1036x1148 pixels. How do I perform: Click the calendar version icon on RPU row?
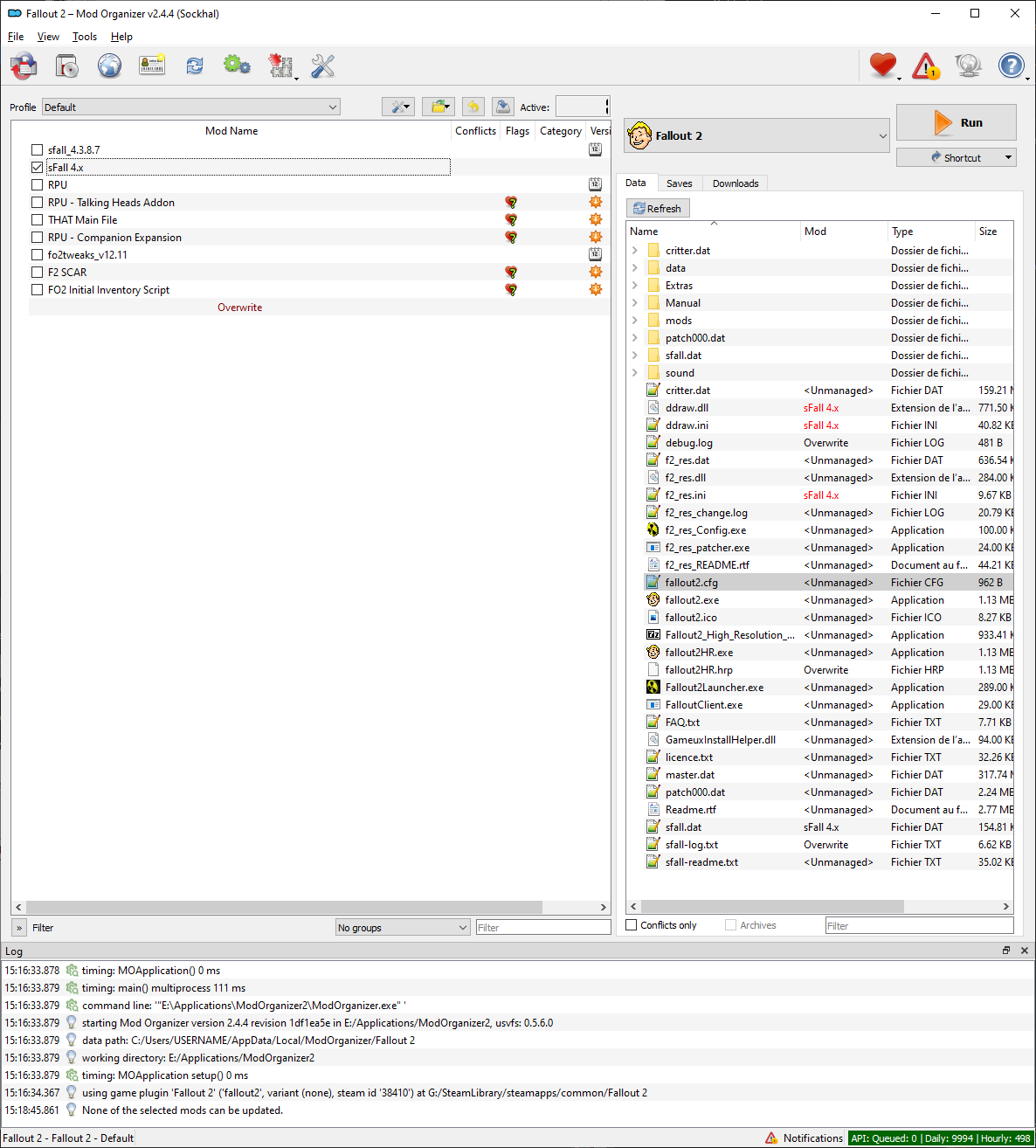coord(596,185)
